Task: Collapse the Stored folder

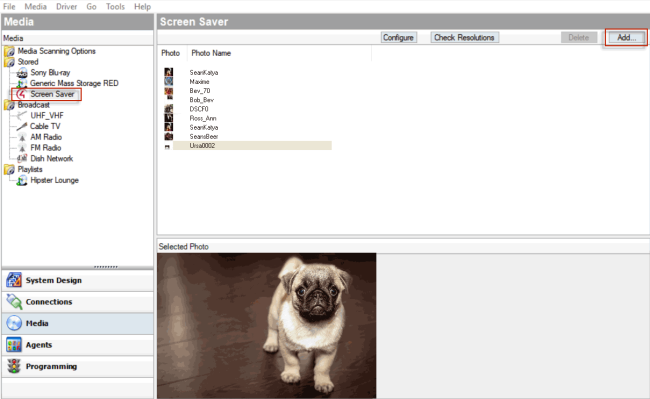Action: [10, 62]
